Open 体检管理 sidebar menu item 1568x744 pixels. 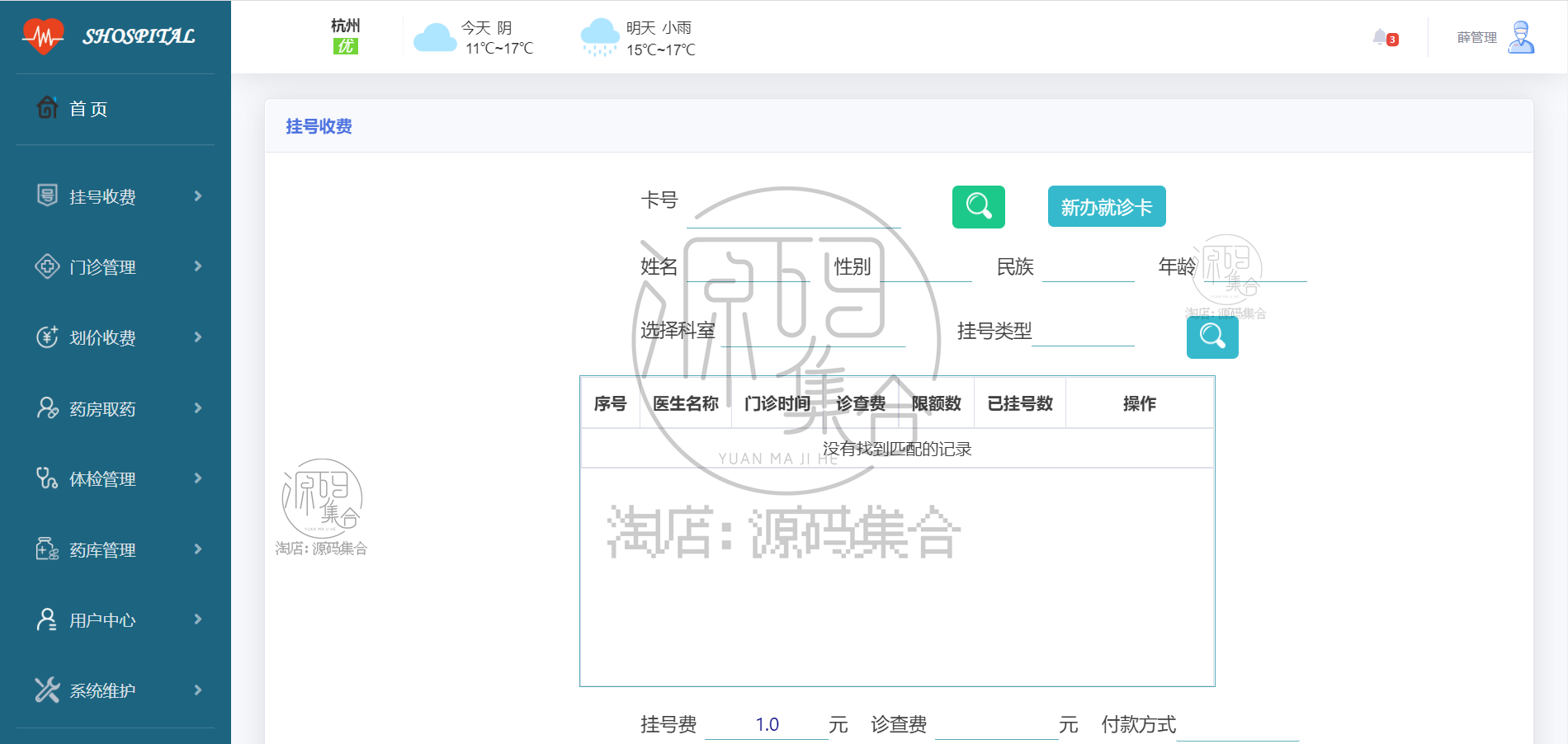[x=116, y=479]
